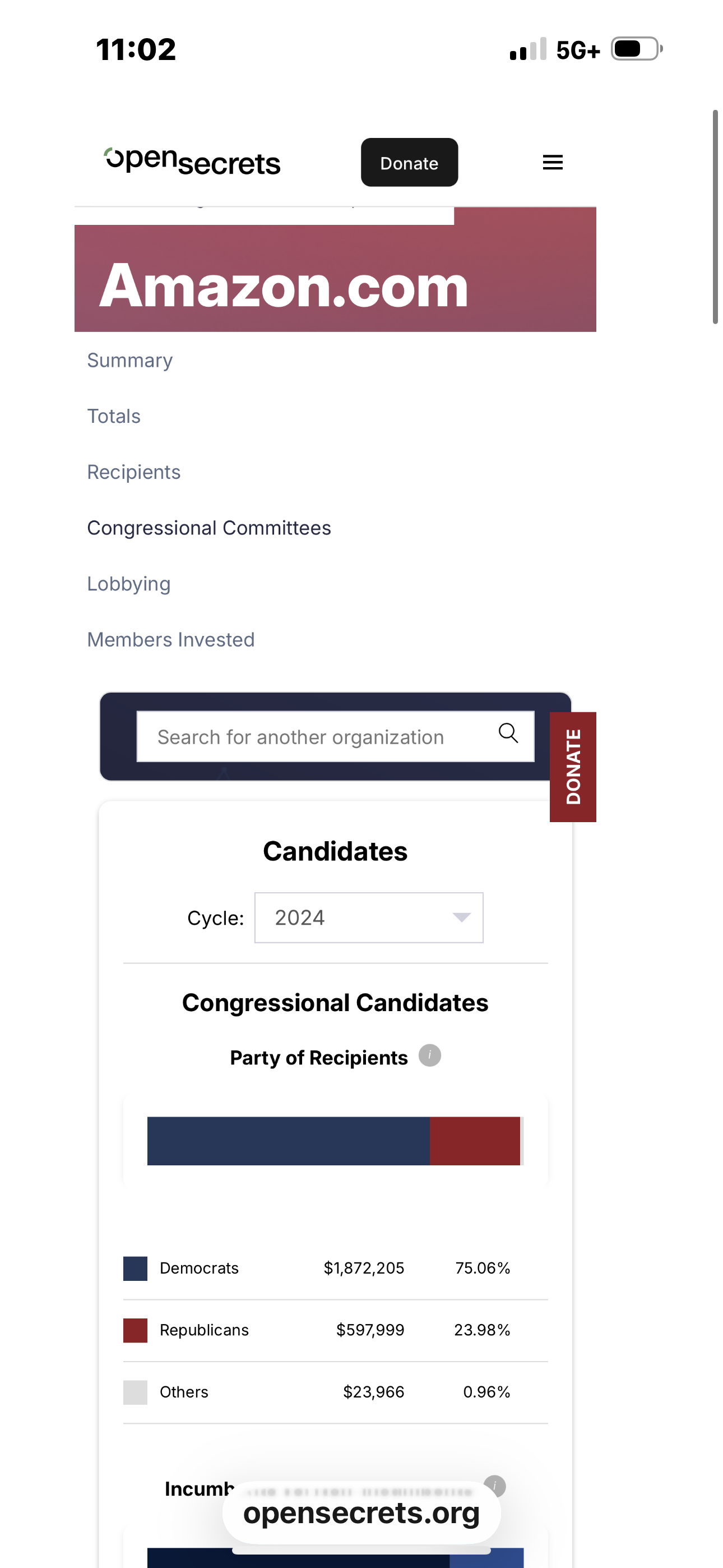The height and width of the screenshot is (1568, 723).
Task: Tap the Incumbents info icon
Action: (495, 1486)
